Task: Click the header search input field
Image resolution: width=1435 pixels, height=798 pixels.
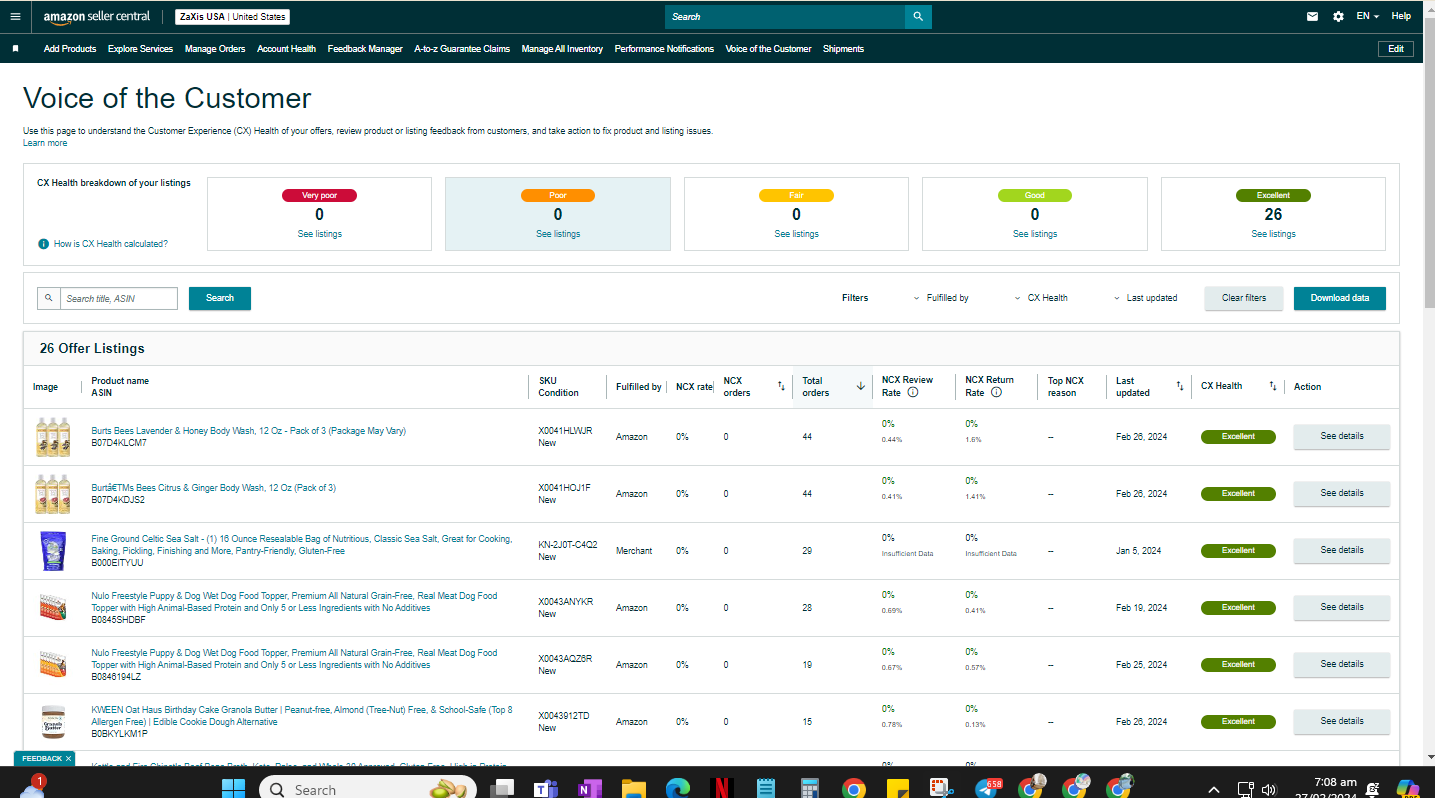Action: tap(785, 17)
